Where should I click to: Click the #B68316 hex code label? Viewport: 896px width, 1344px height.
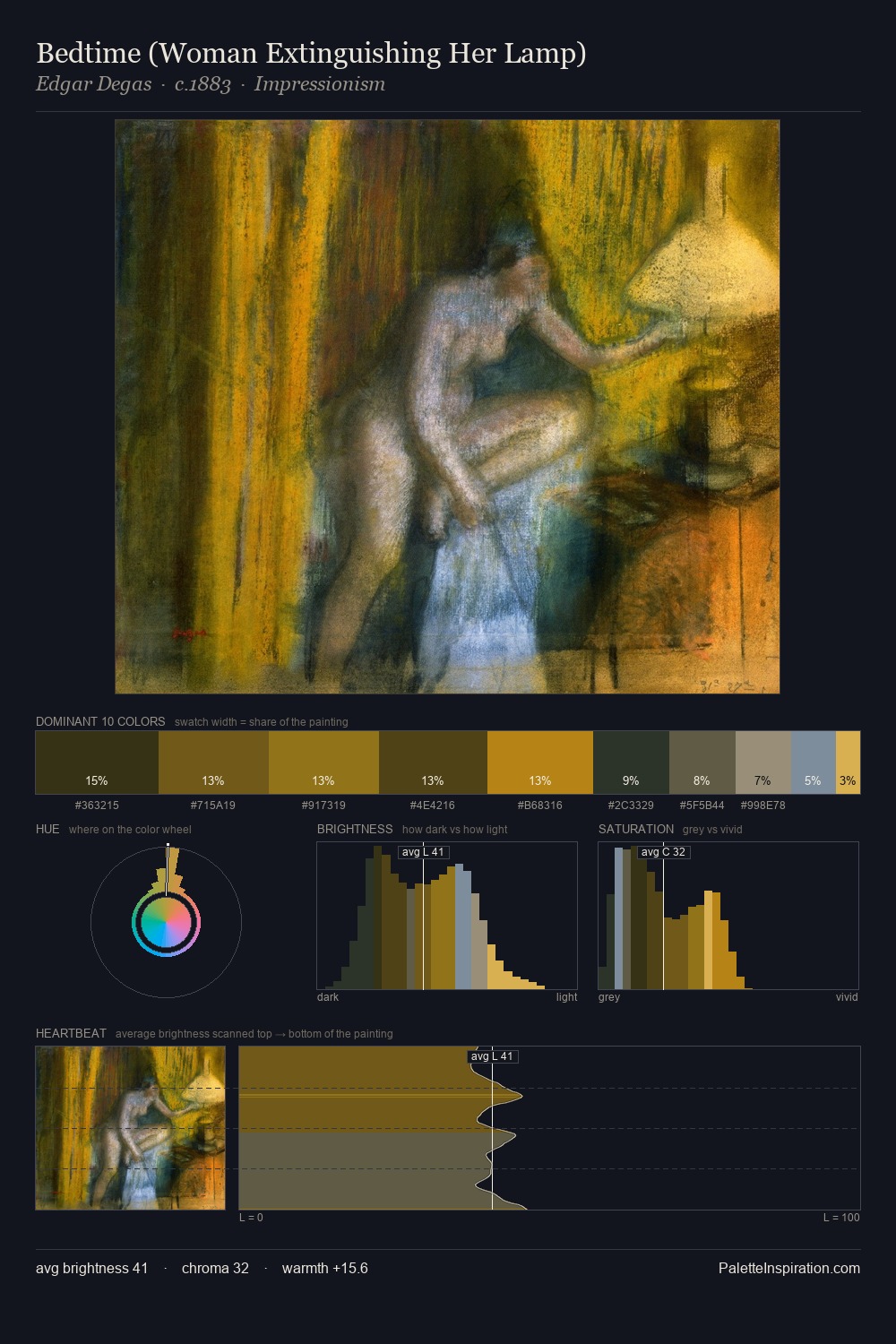coord(540,806)
